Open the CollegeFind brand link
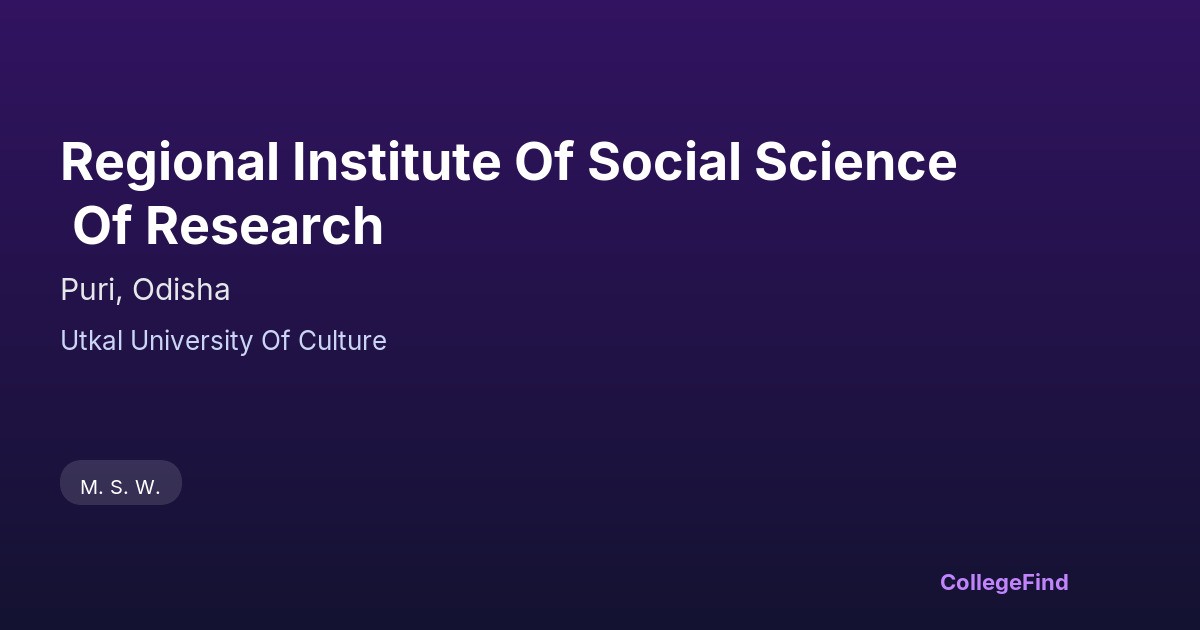 [1003, 582]
